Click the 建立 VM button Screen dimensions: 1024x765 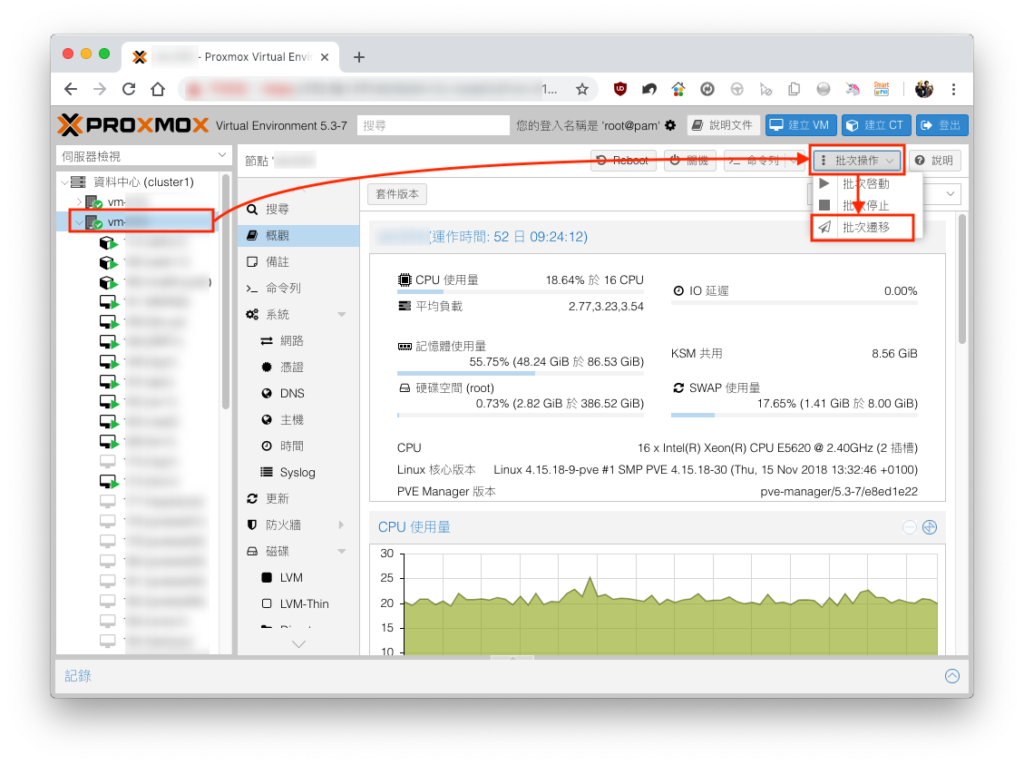pyautogui.click(x=800, y=125)
